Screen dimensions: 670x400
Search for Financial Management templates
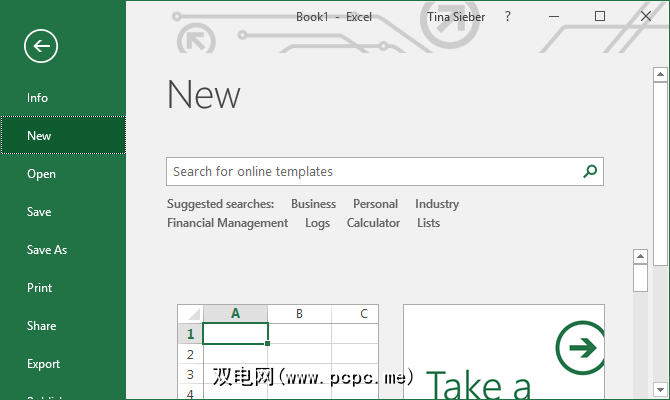pos(227,223)
